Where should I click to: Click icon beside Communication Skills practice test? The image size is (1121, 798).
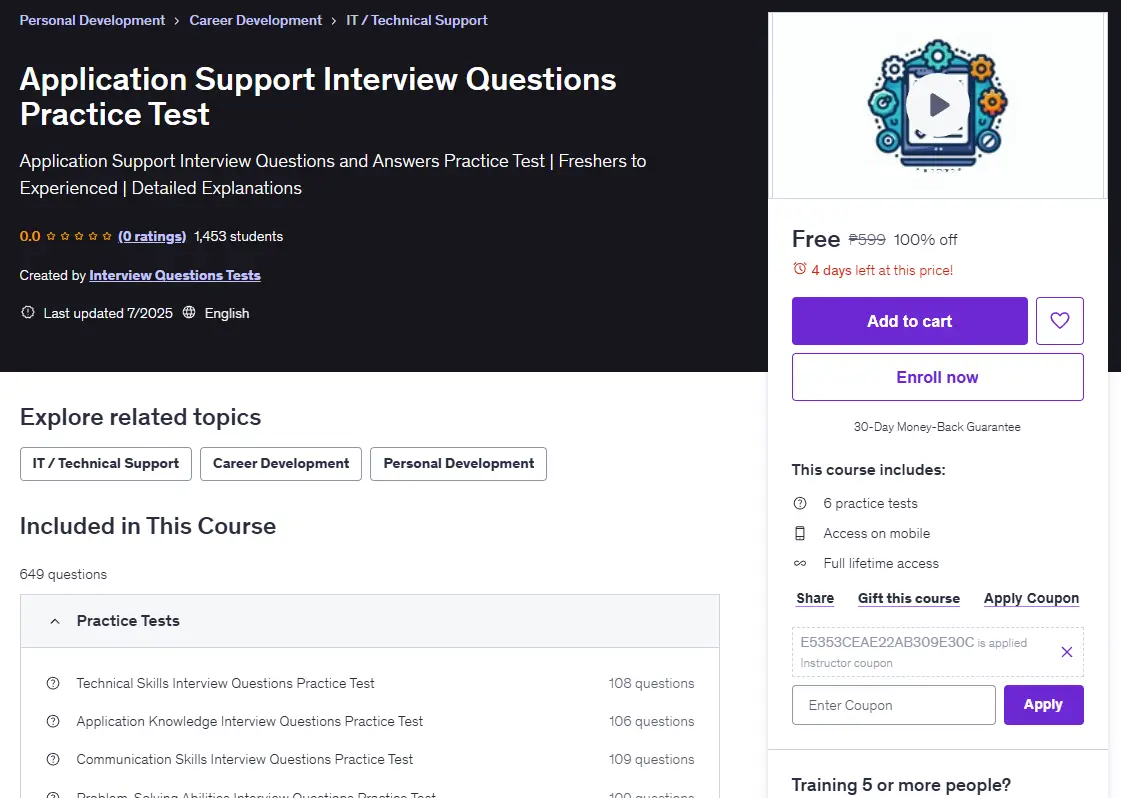(53, 759)
